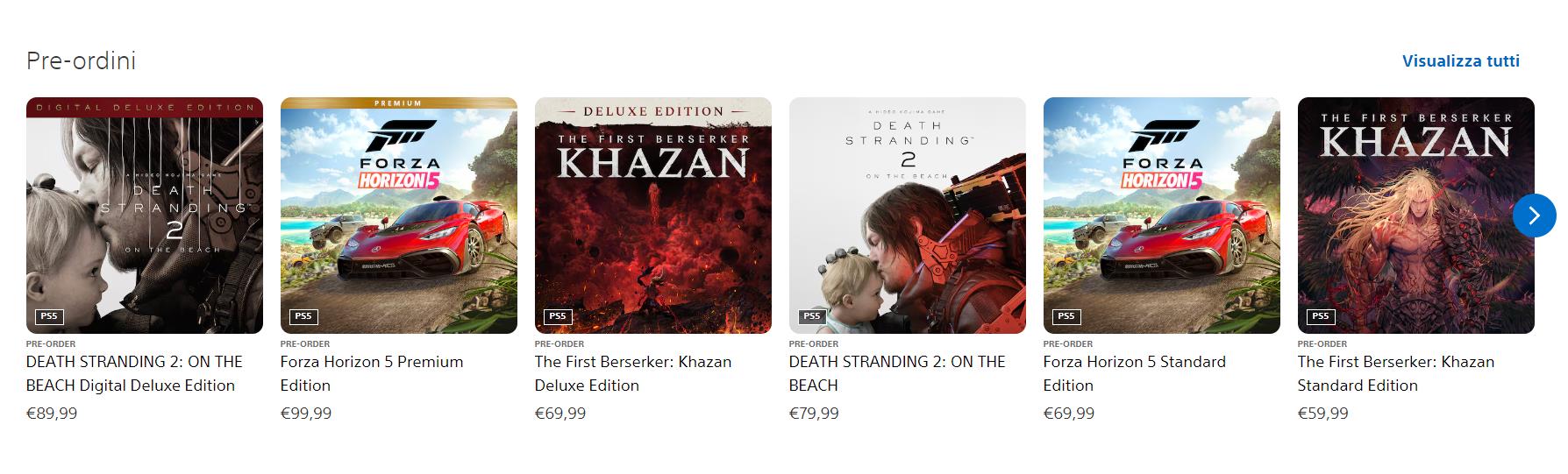Click the blue next arrow carousel button
This screenshot has height=474, width=1568.
click(x=1534, y=216)
